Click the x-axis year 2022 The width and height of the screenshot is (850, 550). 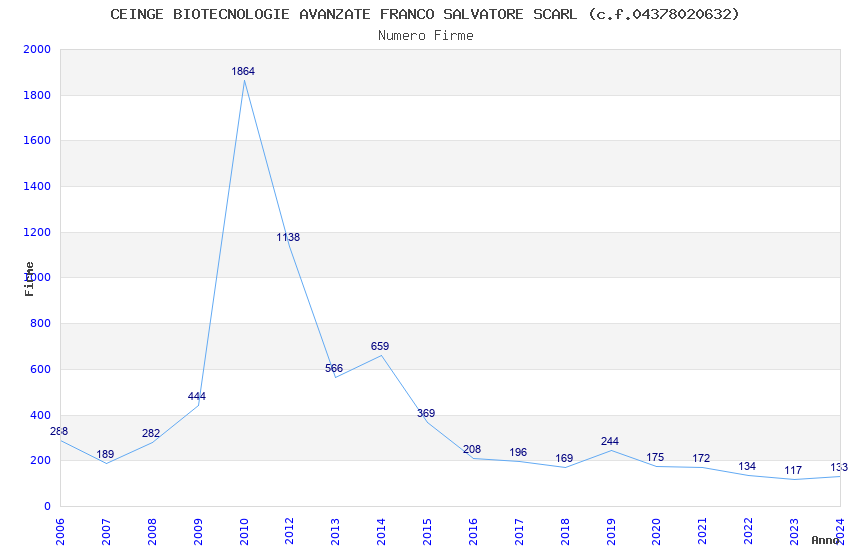pyautogui.click(x=748, y=531)
